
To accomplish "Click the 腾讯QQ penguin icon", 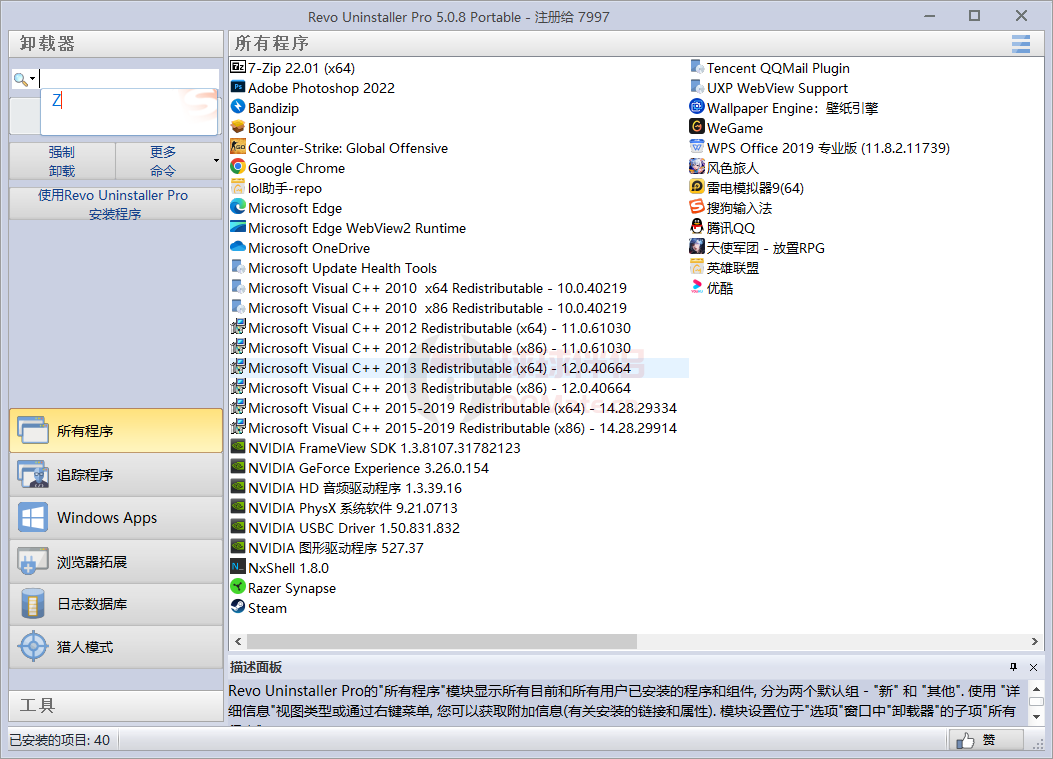I will (697, 228).
